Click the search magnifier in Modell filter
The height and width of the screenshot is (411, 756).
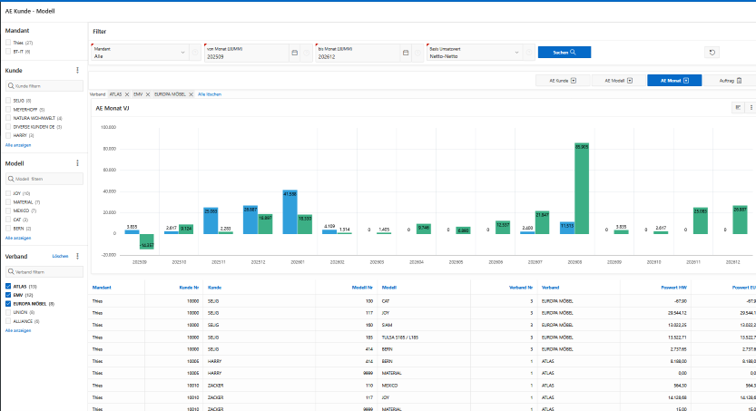(11, 179)
